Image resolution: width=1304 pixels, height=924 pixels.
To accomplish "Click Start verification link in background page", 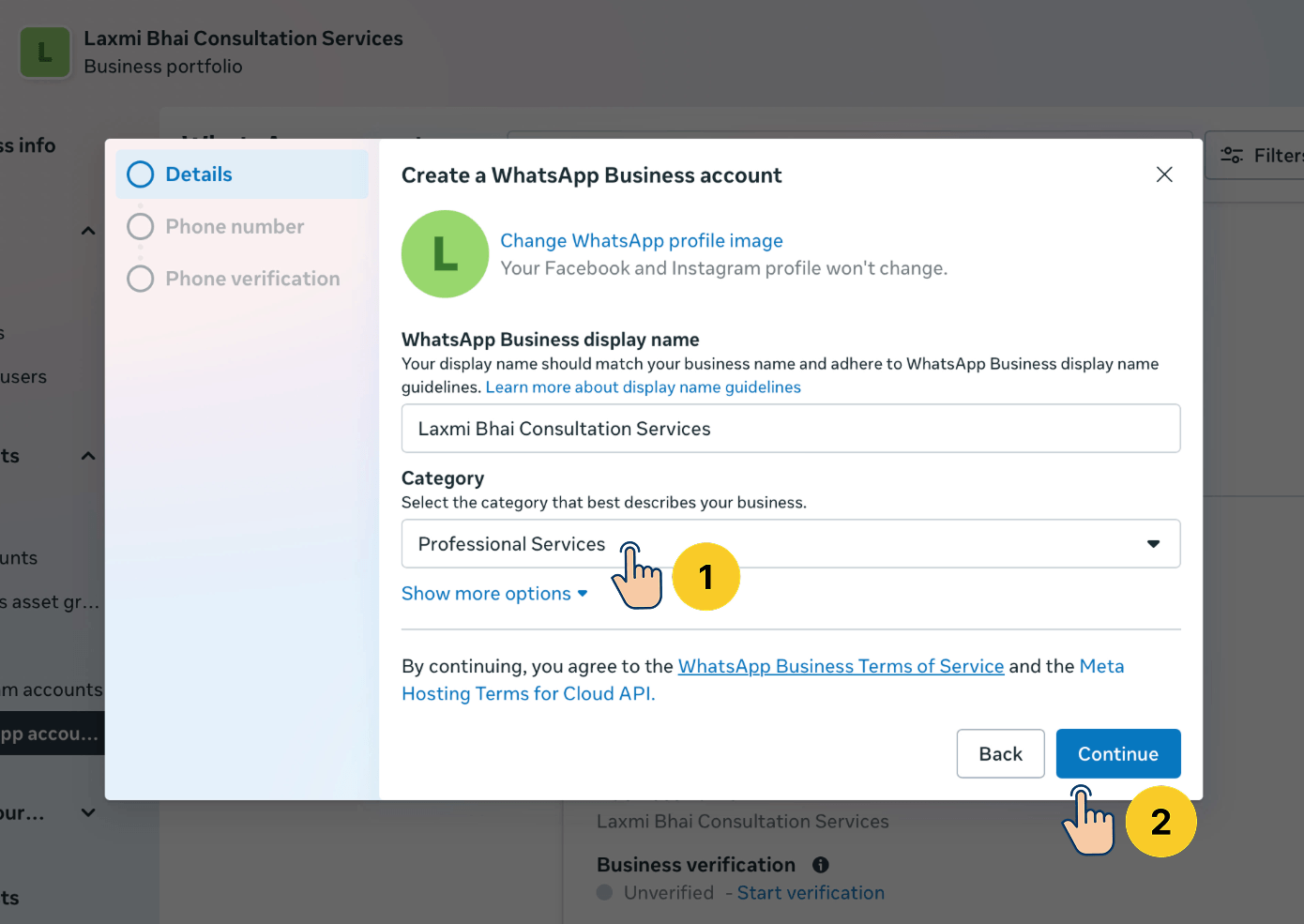I will pos(811,893).
